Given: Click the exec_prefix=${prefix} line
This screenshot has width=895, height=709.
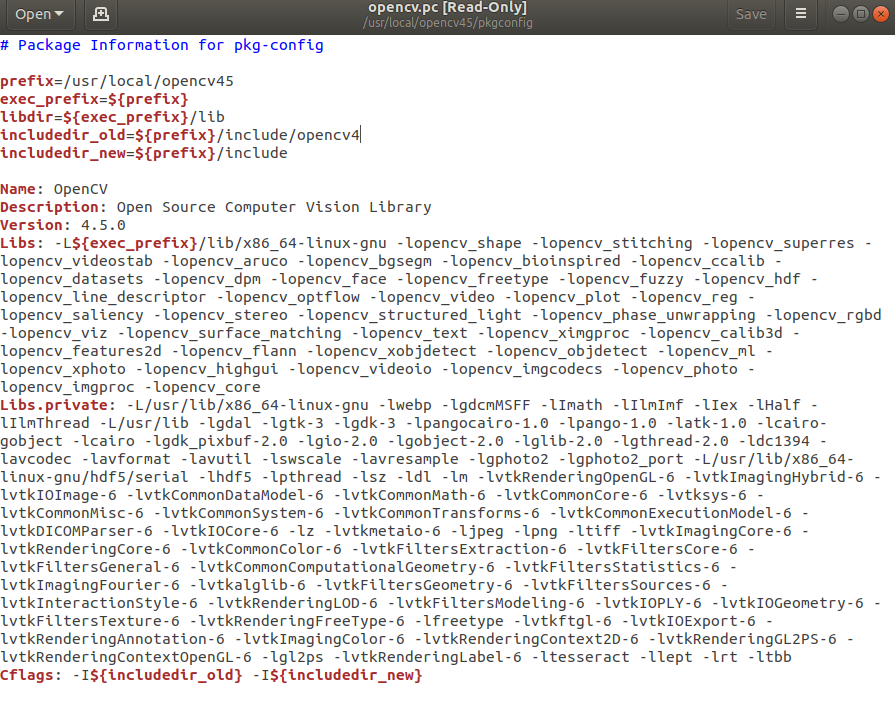Looking at the screenshot, I should pyautogui.click(x=94, y=99).
